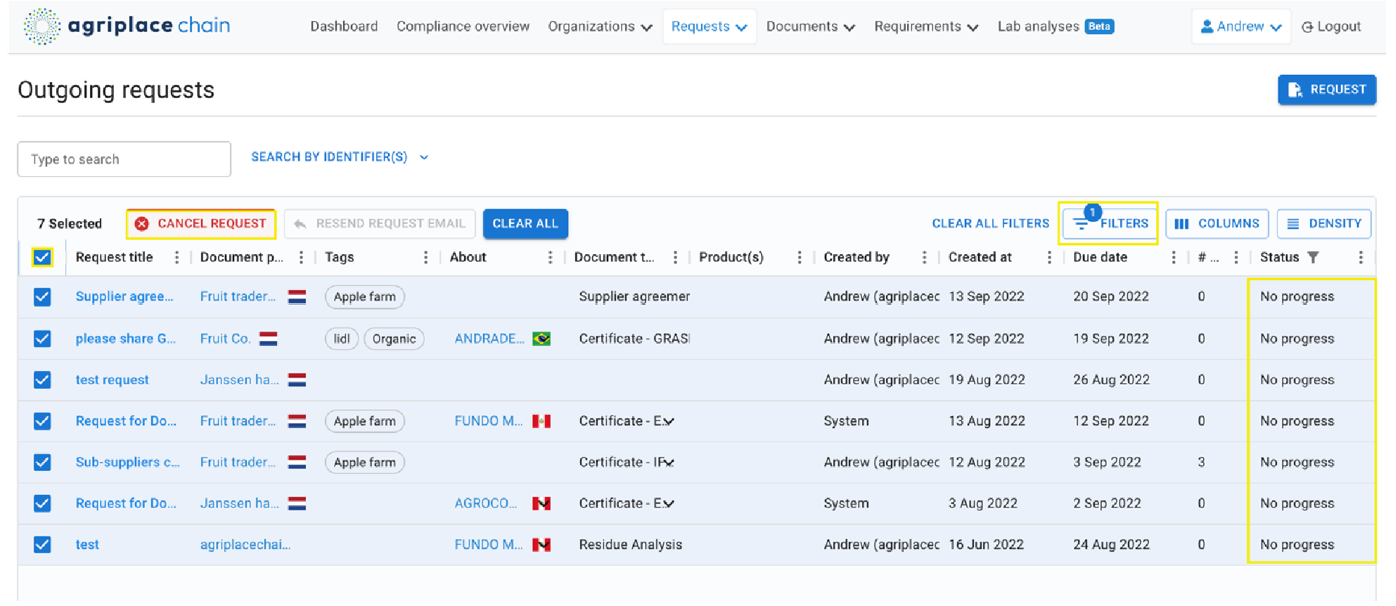Click the Organic tag chip
1396x606 pixels.
(394, 339)
